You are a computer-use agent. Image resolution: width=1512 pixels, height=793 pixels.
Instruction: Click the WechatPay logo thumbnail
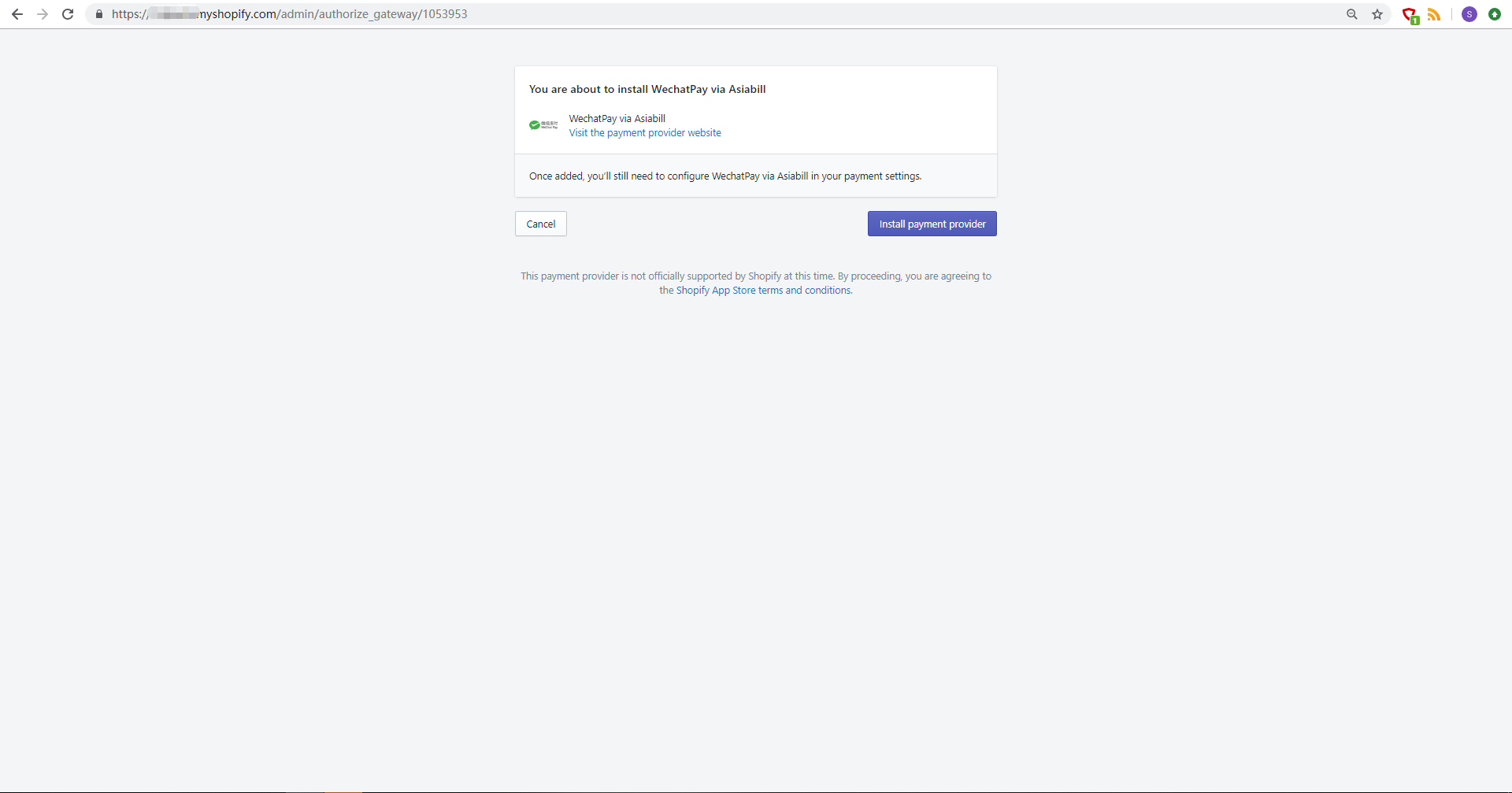pyautogui.click(x=543, y=125)
